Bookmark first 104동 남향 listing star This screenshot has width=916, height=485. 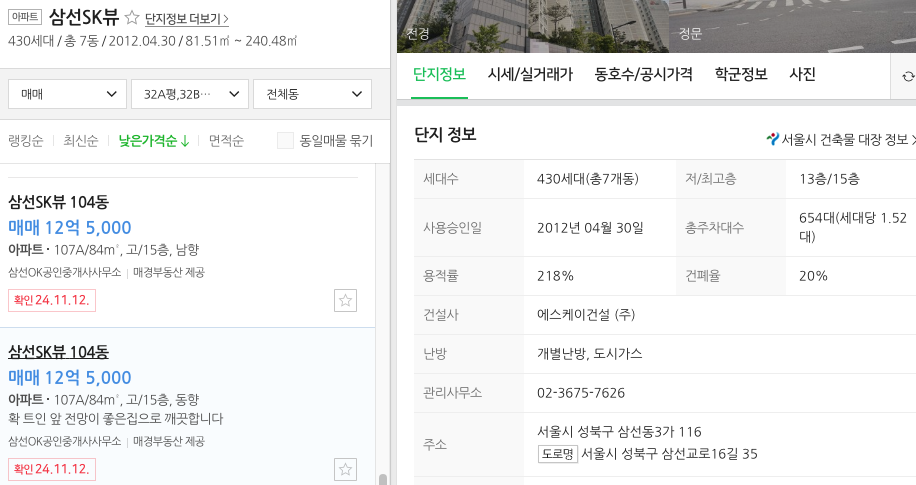345,300
